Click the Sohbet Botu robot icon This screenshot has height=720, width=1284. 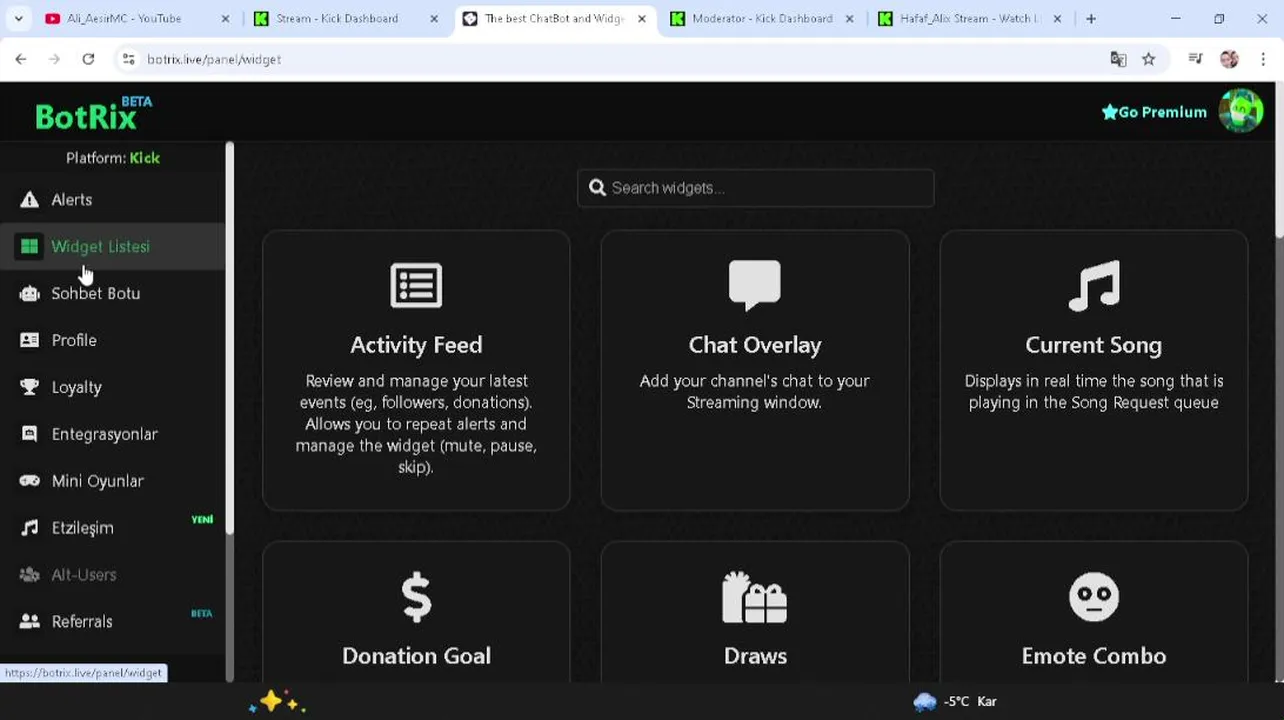click(x=30, y=293)
